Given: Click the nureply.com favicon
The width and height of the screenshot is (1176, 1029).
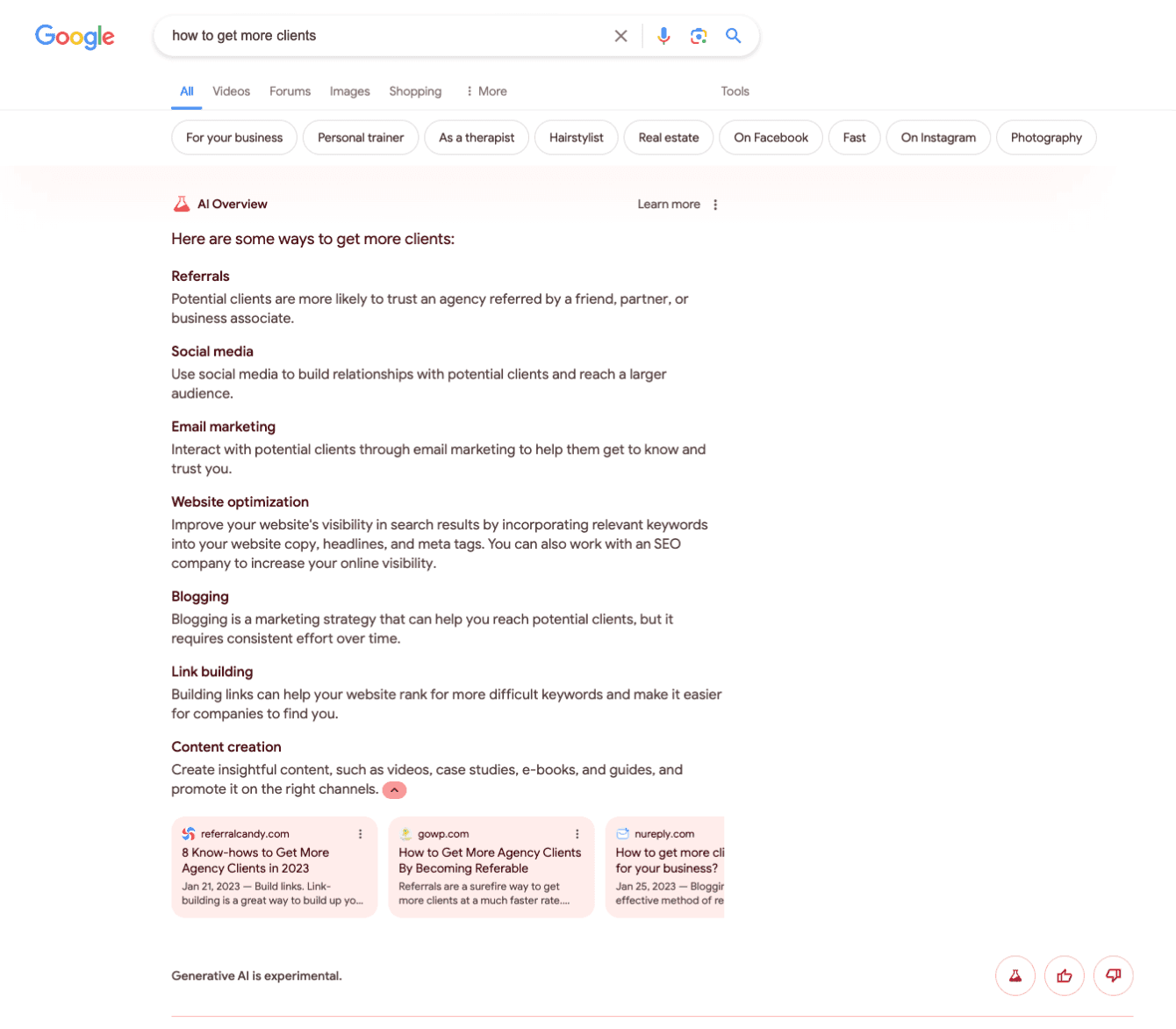Looking at the screenshot, I should [622, 834].
